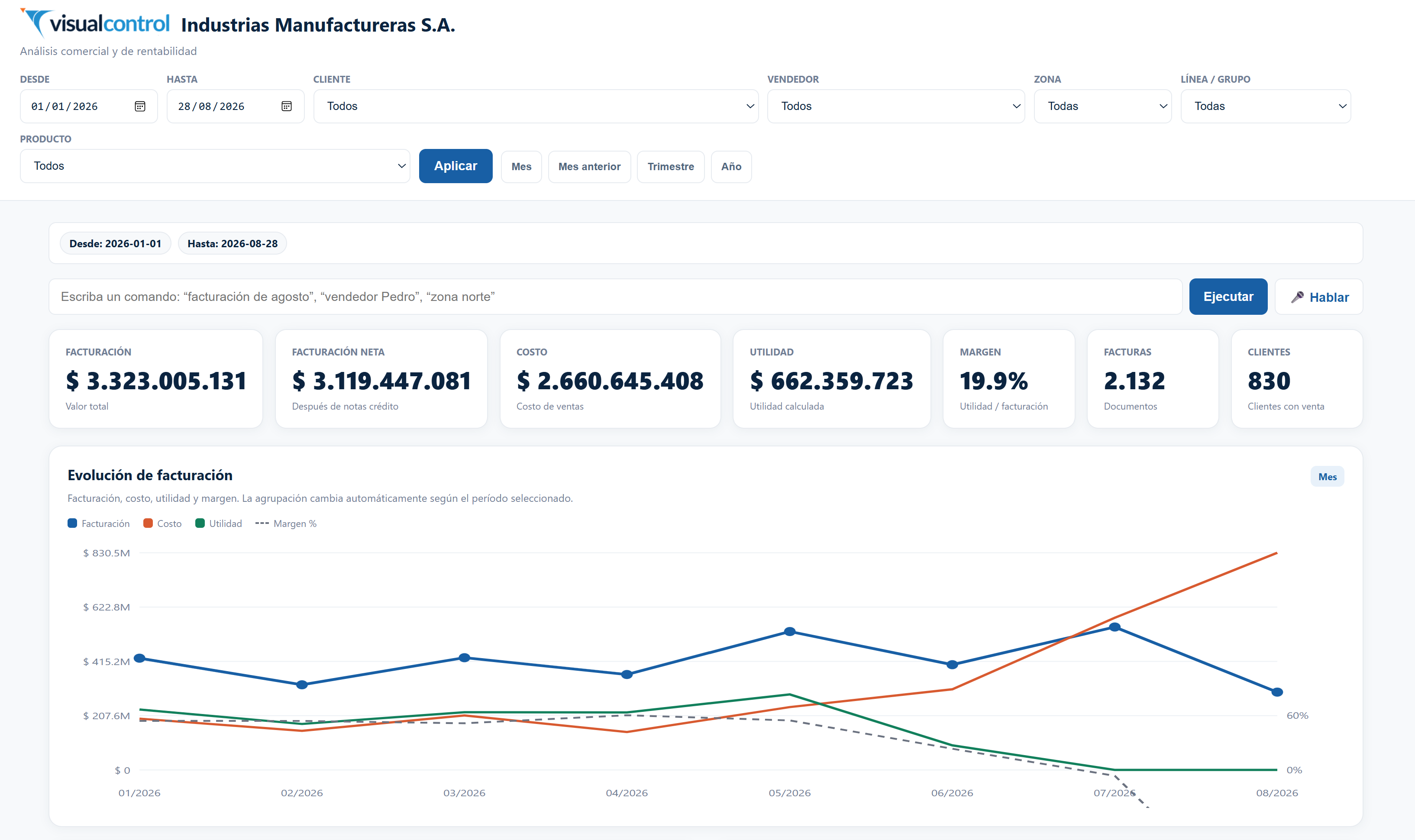The height and width of the screenshot is (840, 1415).
Task: Click the Facturación data point for 08/2026
Action: 1277,692
